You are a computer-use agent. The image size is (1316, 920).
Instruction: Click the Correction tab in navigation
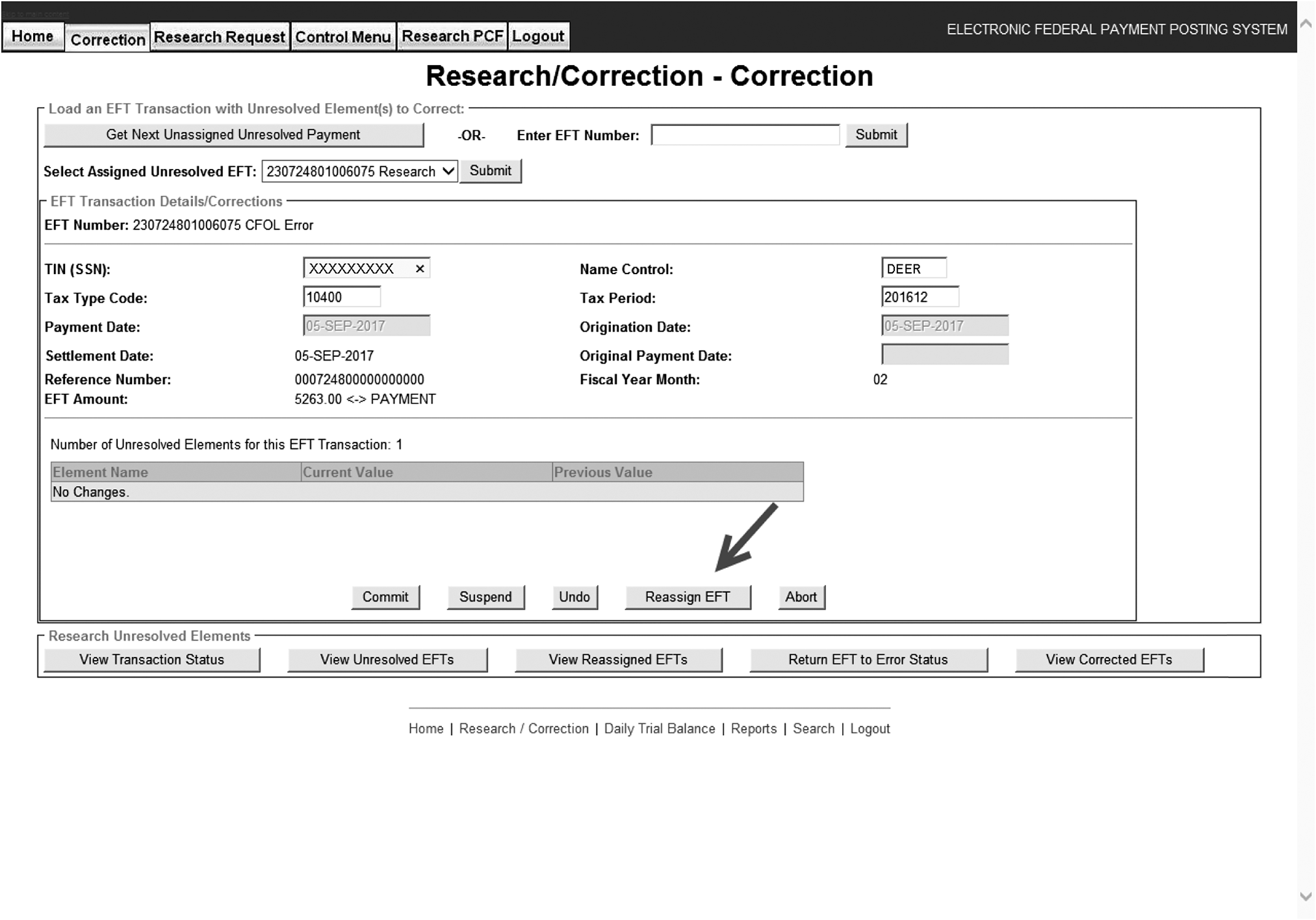tap(109, 36)
